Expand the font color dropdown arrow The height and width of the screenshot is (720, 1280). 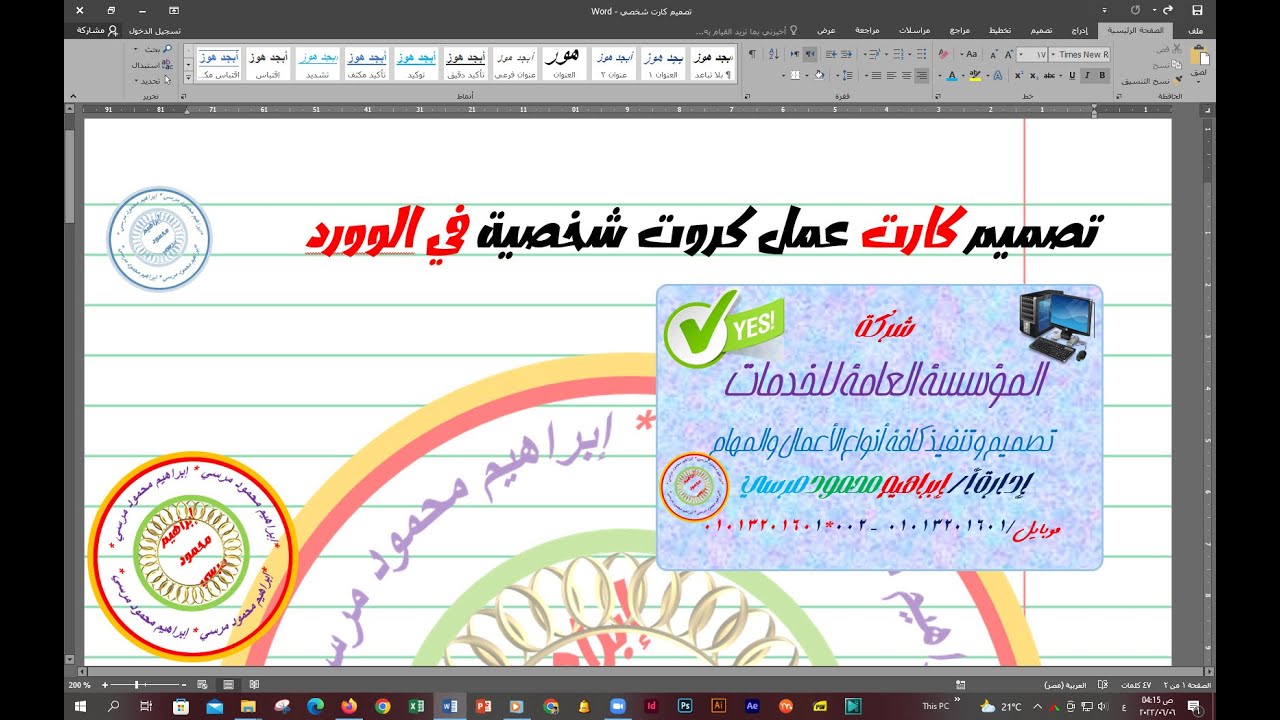click(x=940, y=75)
